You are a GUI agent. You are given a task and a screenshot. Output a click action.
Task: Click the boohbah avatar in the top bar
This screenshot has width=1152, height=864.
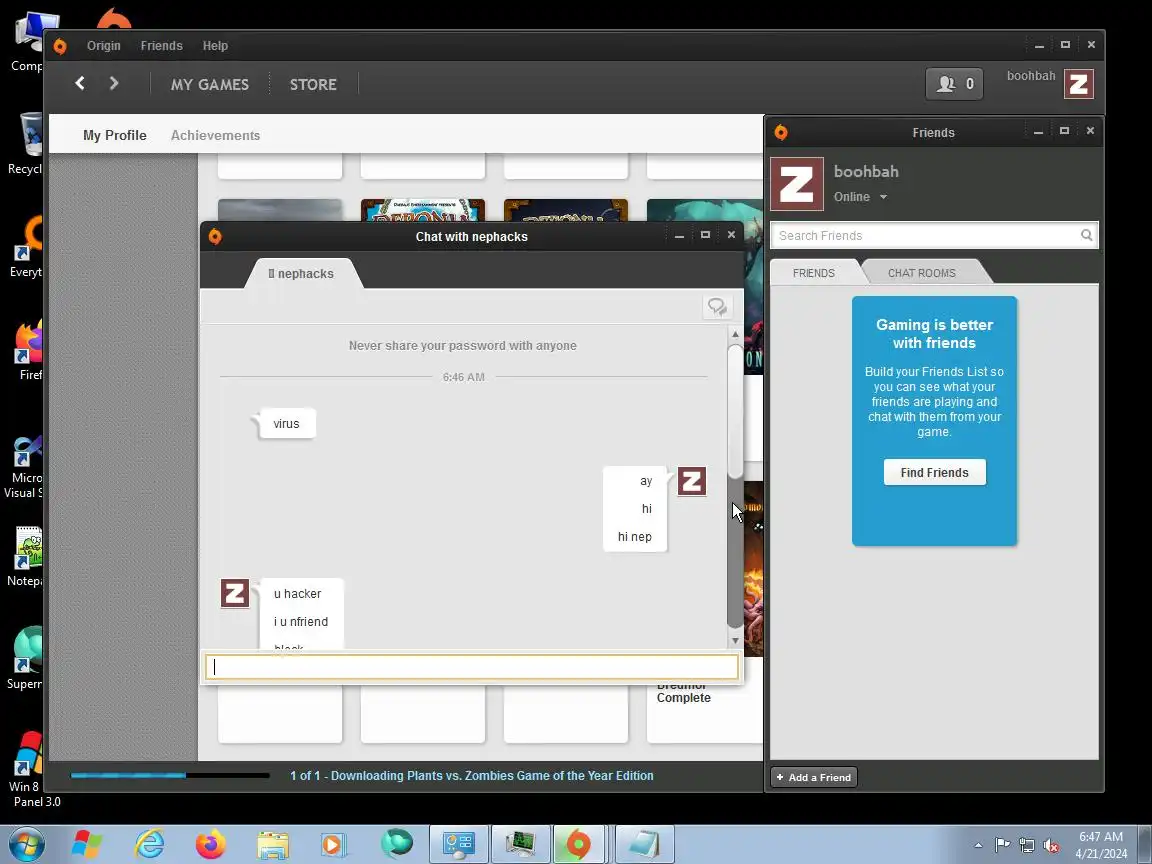(x=1079, y=84)
